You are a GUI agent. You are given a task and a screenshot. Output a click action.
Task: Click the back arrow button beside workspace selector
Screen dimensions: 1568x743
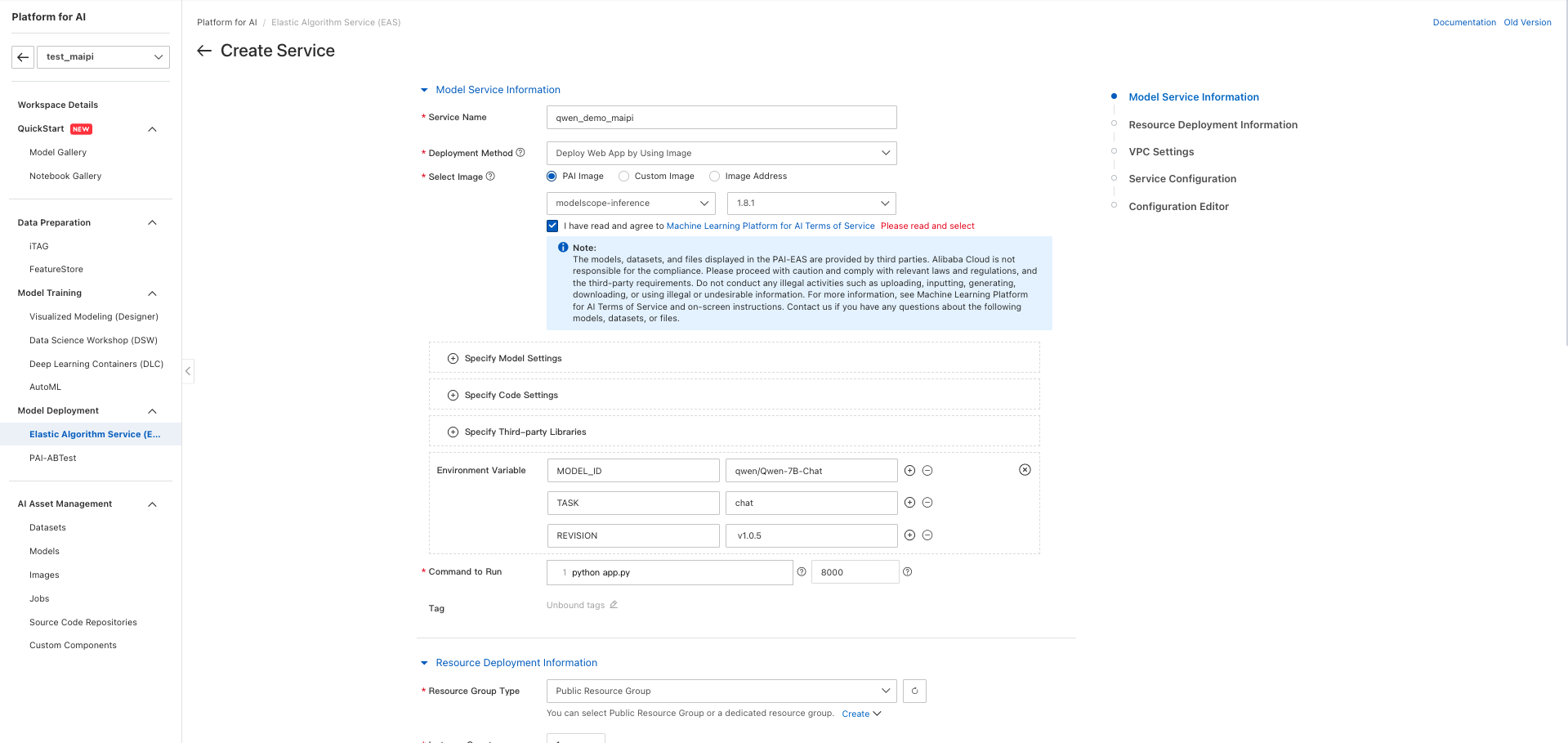(23, 57)
